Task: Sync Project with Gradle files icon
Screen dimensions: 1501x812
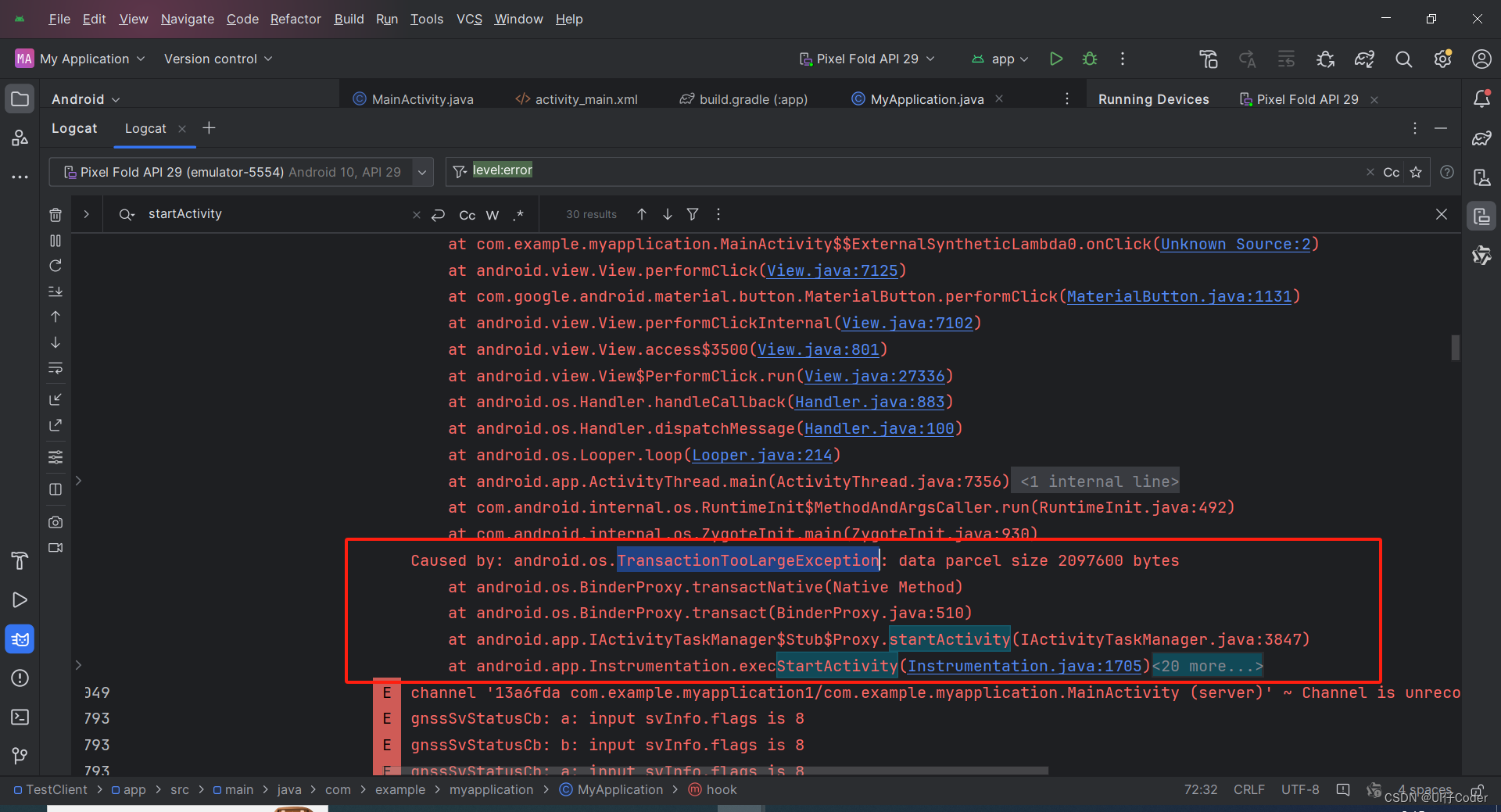Action: (1364, 59)
